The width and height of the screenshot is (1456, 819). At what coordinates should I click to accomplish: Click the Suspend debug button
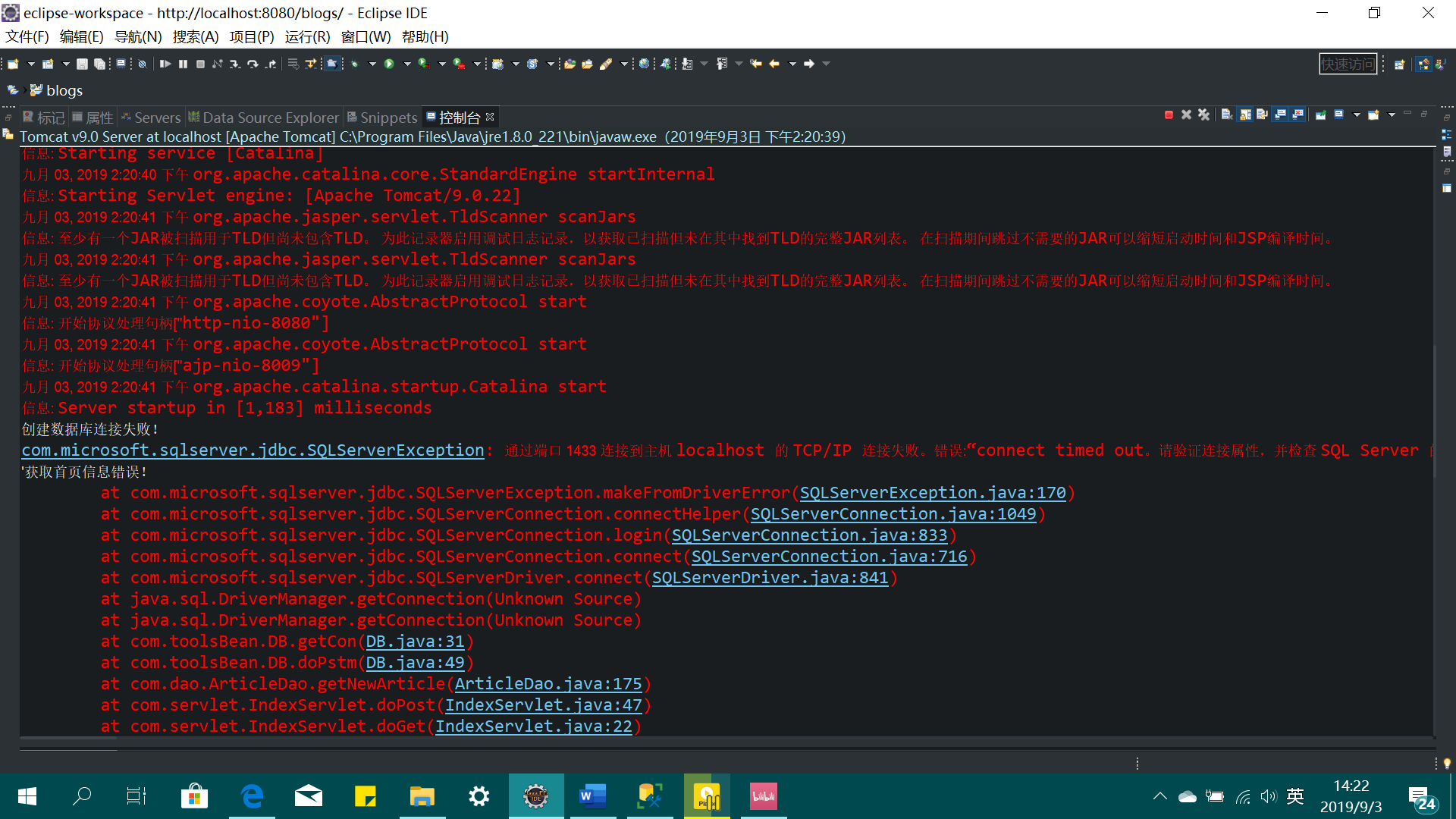click(183, 64)
